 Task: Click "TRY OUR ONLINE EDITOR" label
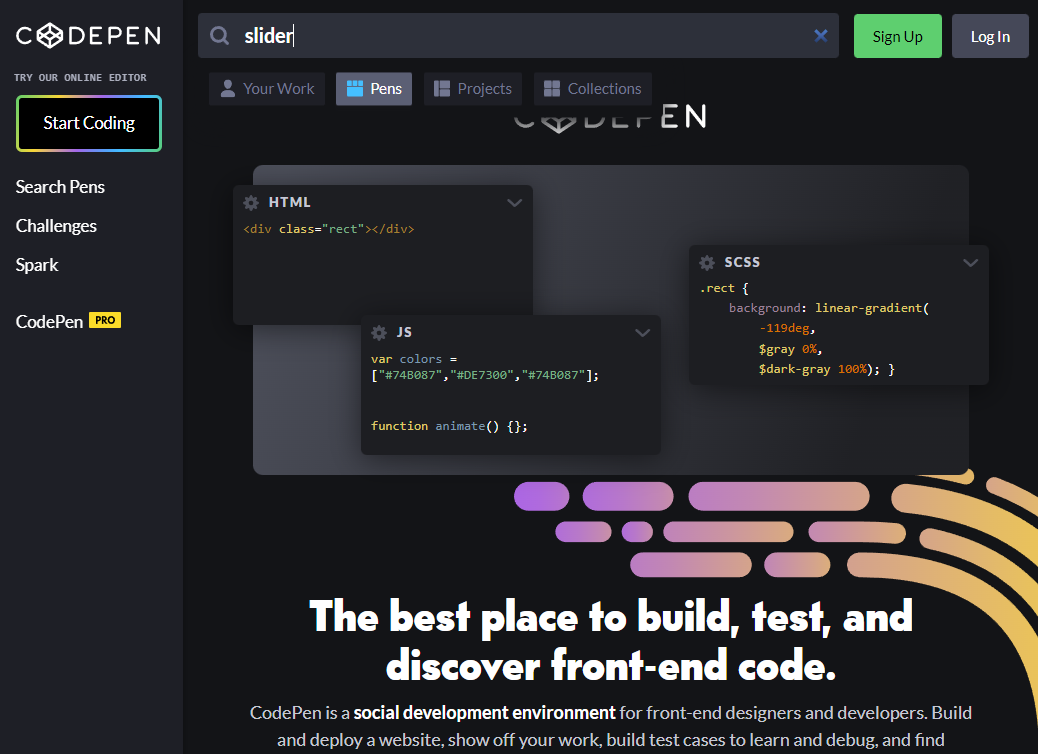pyautogui.click(x=80, y=77)
